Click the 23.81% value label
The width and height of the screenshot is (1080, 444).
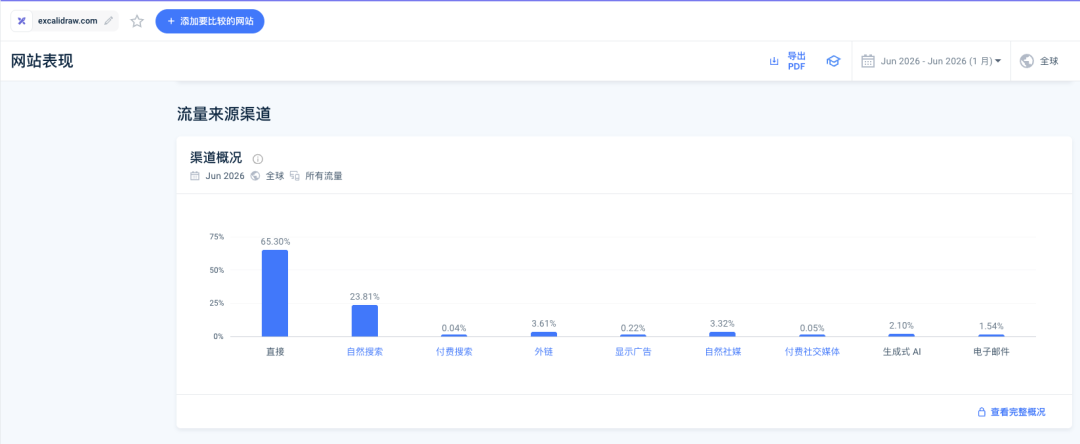[x=364, y=297]
